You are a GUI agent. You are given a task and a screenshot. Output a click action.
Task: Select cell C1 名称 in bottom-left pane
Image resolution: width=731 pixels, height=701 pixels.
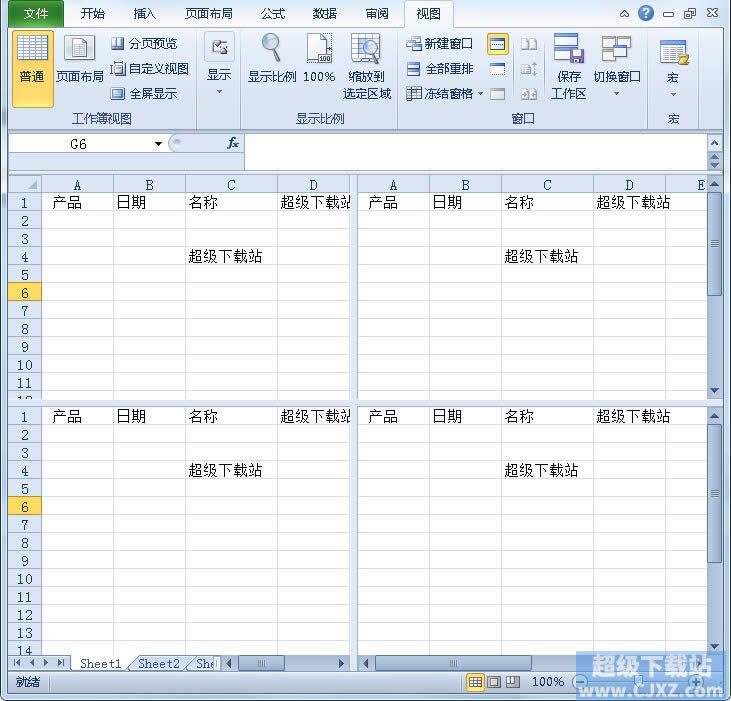click(x=231, y=416)
